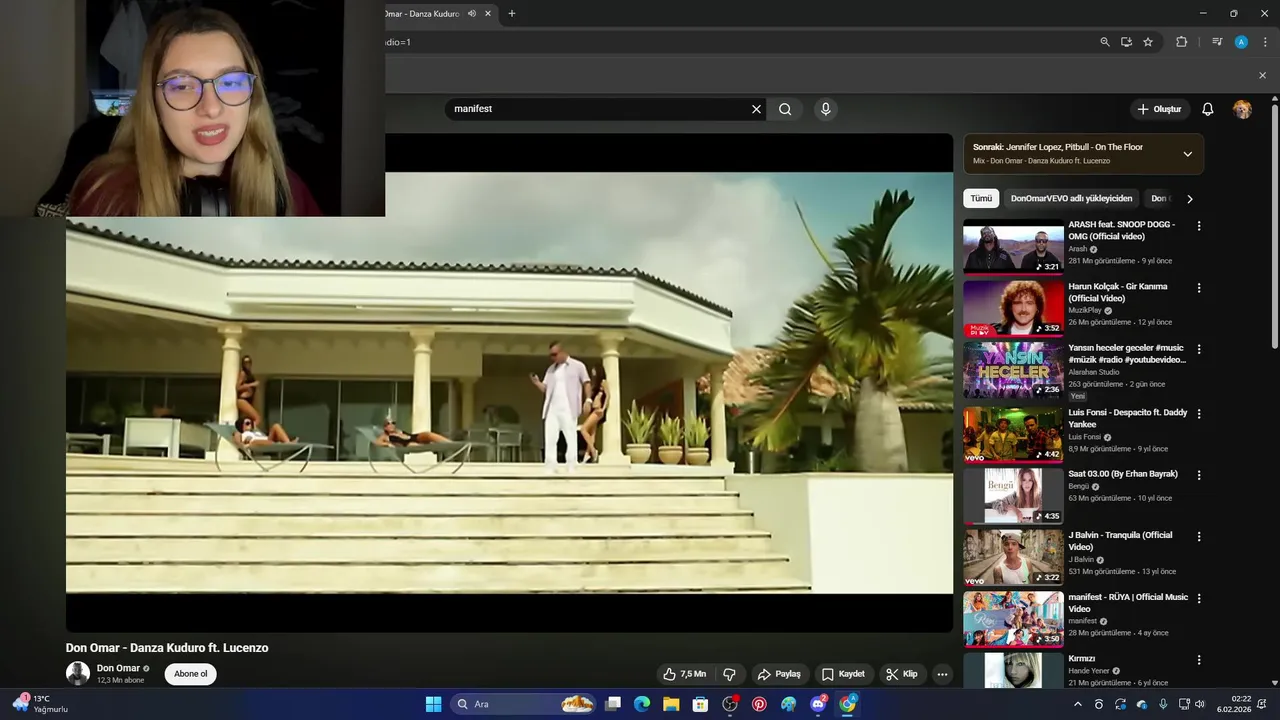Open options for Saat 03.00 video
This screenshot has width=1280, height=720.
pos(1199,475)
